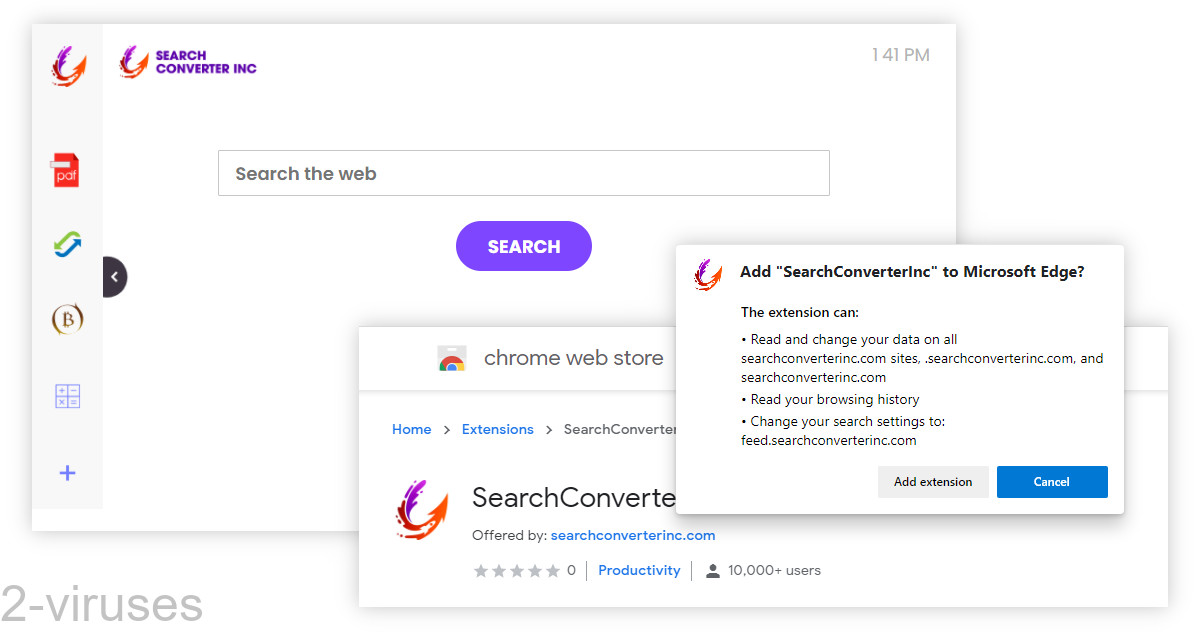Click inside the Search the web field

(524, 172)
